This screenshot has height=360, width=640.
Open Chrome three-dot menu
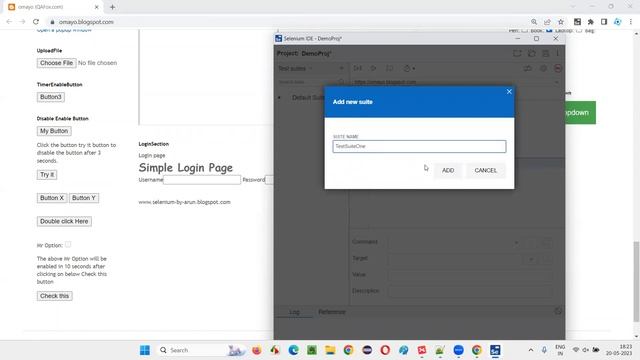(631, 22)
